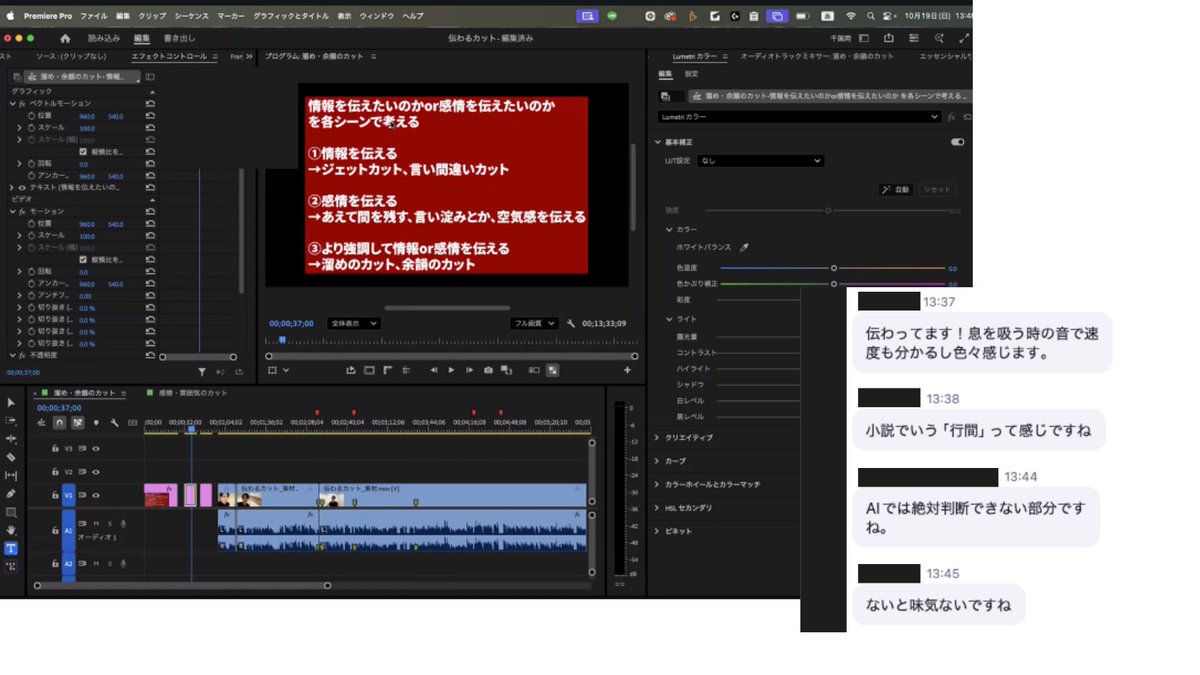Open the シーケンス menu
This screenshot has width=1200, height=675.
pos(192,16)
